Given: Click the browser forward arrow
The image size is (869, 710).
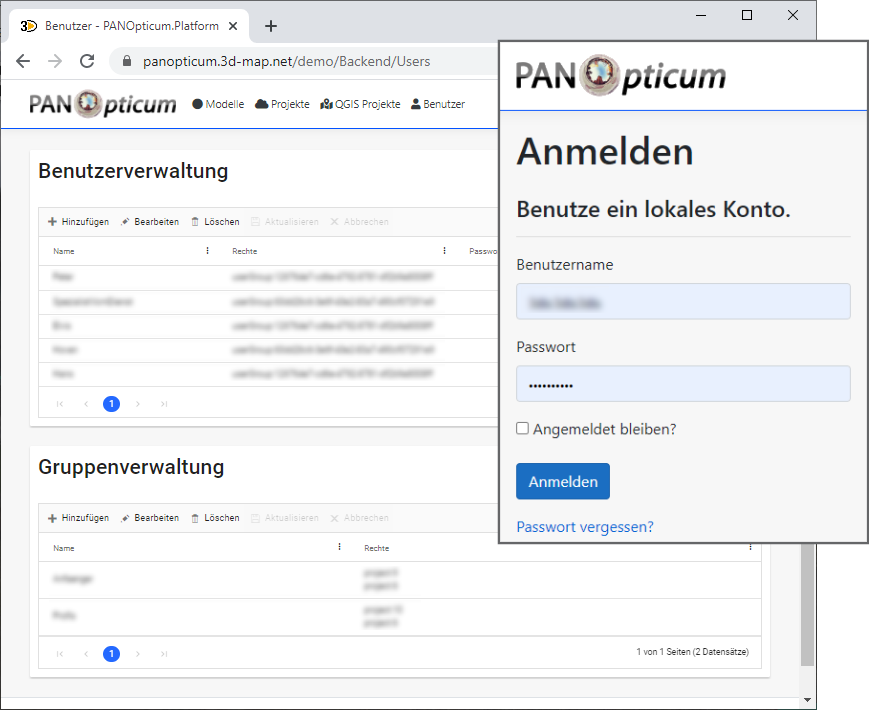Looking at the screenshot, I should [55, 61].
